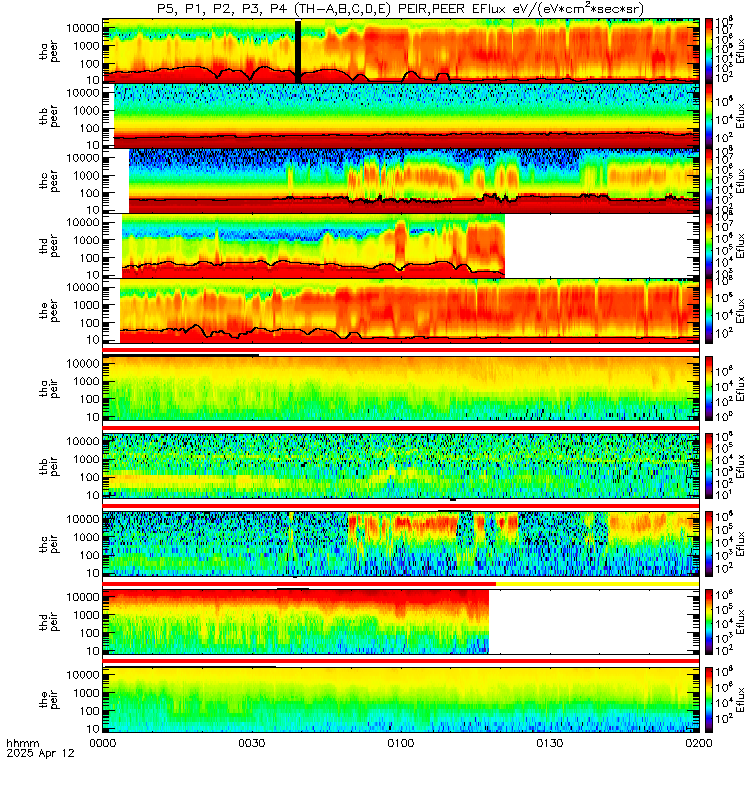Click the 0030 time axis label
The image size is (750, 800).
click(x=252, y=743)
